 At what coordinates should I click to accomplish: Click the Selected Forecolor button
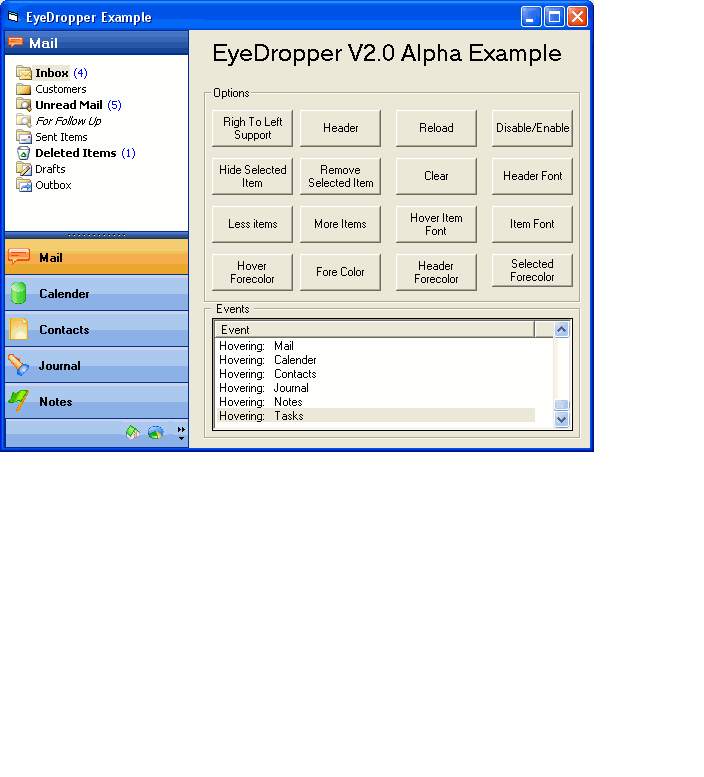(x=532, y=271)
